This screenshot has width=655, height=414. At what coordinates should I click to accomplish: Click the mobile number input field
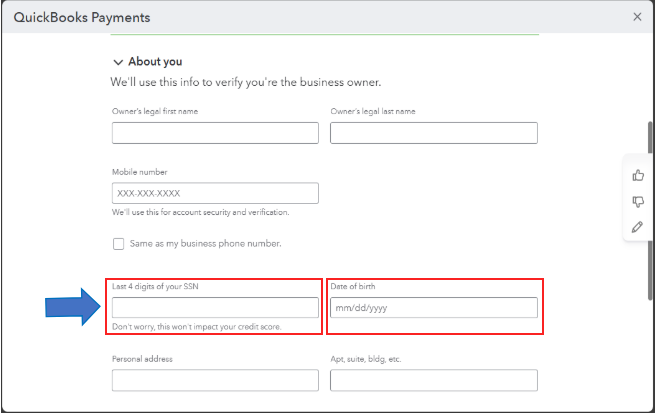click(215, 193)
